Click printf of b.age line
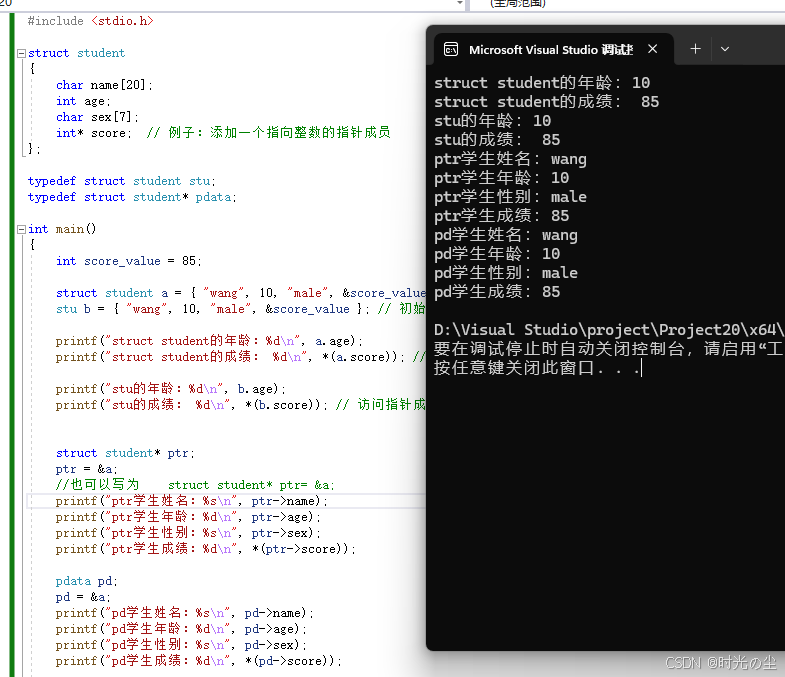785x677 pixels. click(x=171, y=390)
